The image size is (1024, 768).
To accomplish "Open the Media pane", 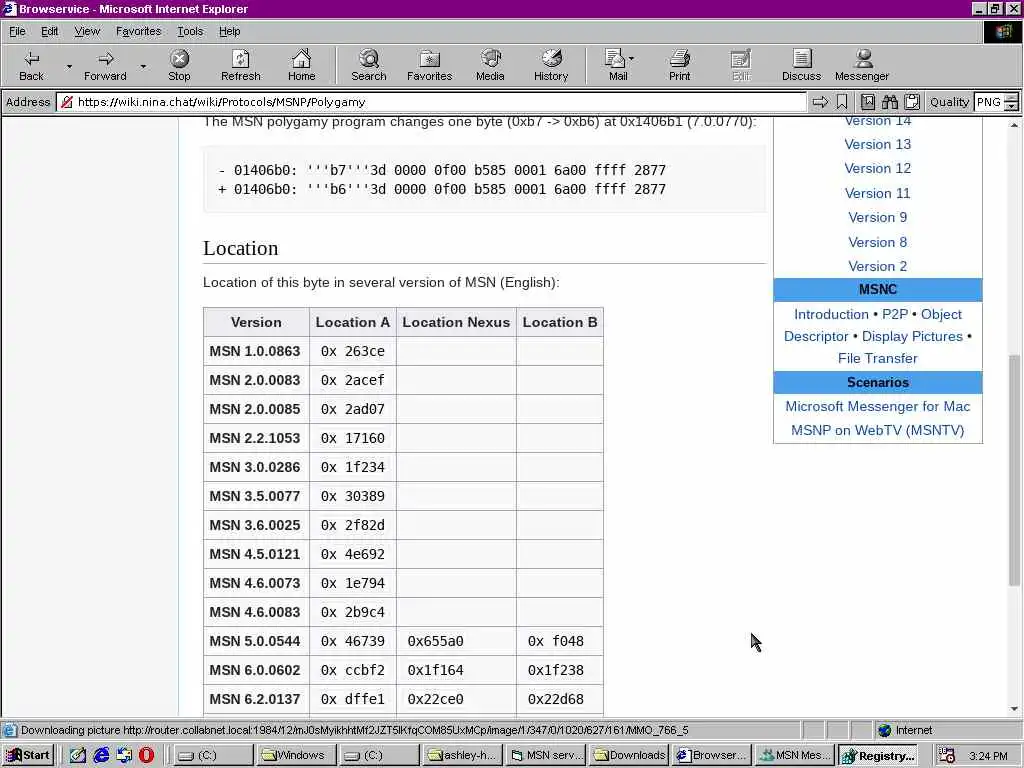I will 490,65.
